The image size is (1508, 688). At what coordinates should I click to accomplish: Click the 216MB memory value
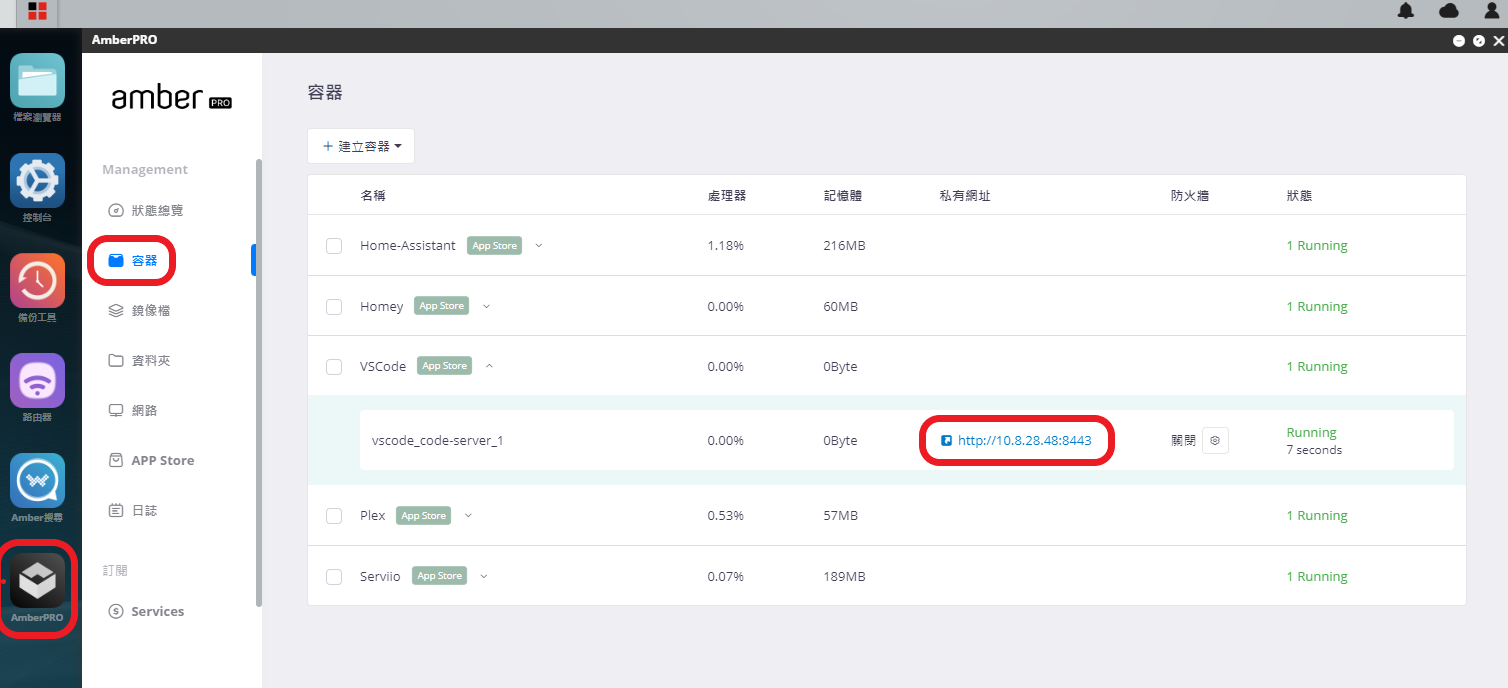[x=845, y=246]
